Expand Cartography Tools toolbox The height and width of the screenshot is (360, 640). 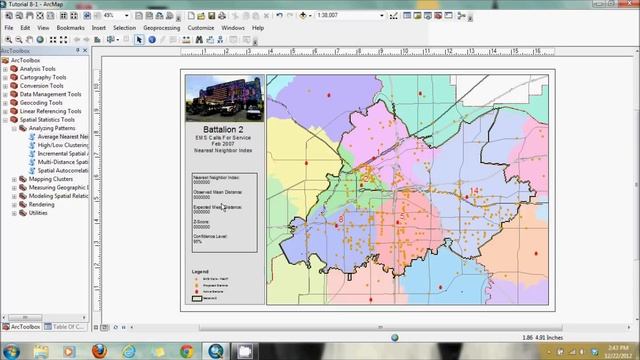click(5, 78)
